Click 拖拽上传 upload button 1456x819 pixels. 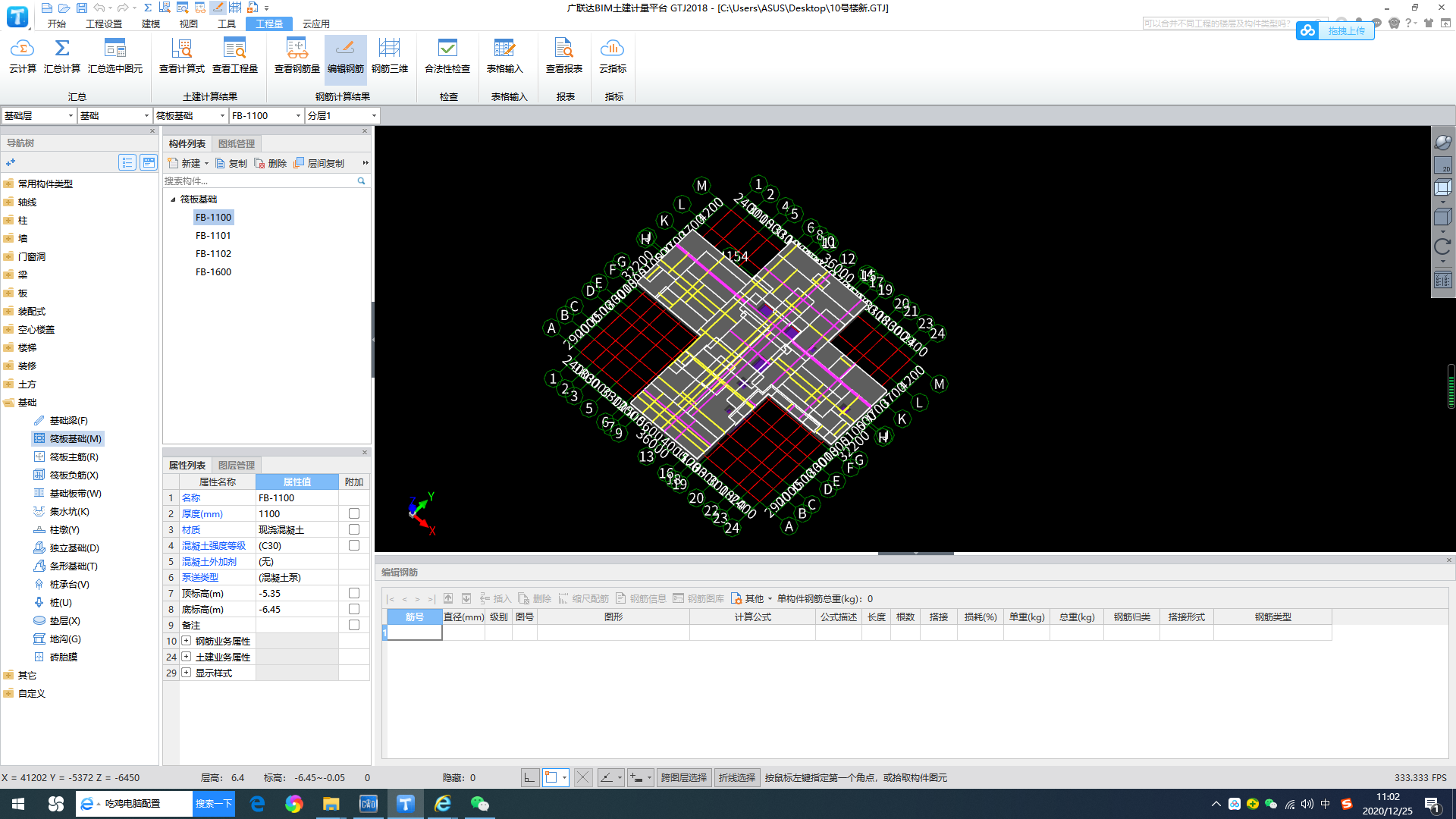click(1335, 30)
